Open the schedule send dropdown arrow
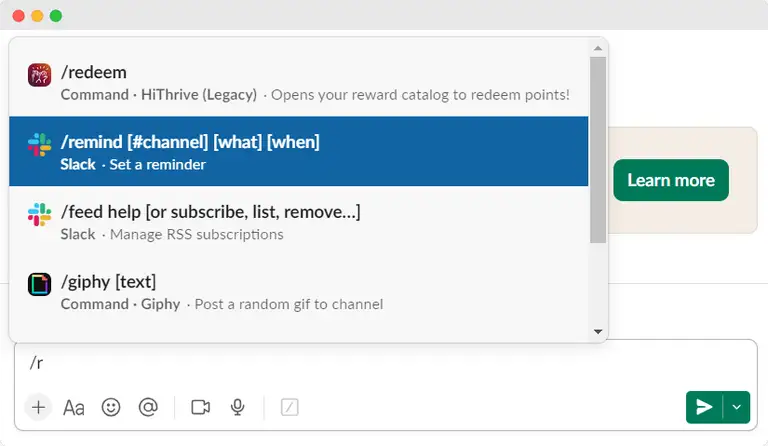 pos(737,407)
